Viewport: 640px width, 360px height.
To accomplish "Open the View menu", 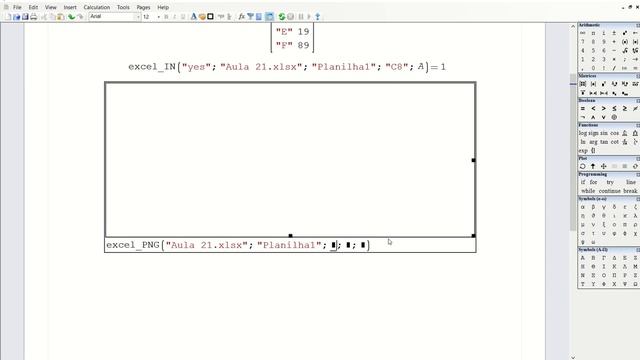I will pyautogui.click(x=51, y=7).
